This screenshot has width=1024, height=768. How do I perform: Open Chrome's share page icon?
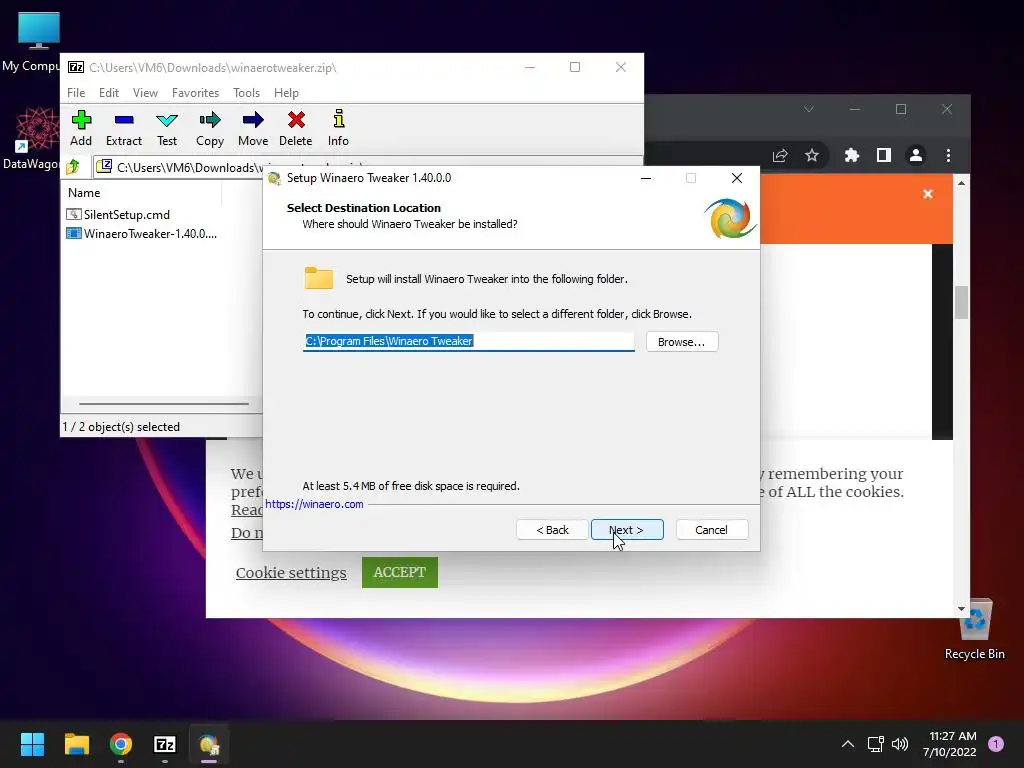coord(780,155)
